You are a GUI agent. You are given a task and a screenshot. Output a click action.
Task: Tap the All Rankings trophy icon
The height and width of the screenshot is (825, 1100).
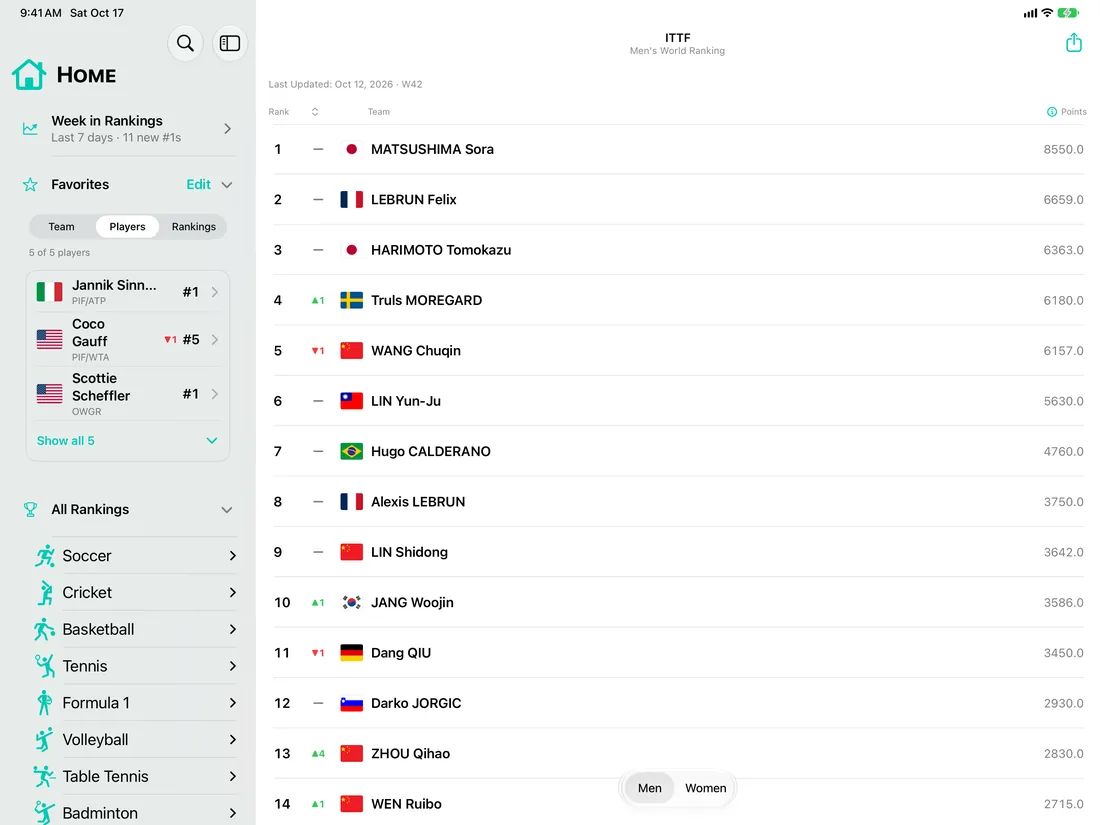pos(30,509)
